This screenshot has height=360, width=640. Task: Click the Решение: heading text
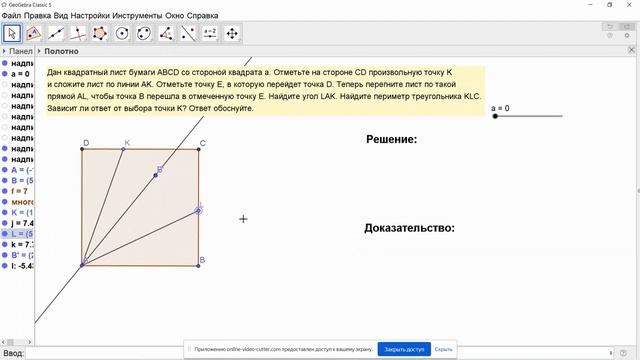391,140
